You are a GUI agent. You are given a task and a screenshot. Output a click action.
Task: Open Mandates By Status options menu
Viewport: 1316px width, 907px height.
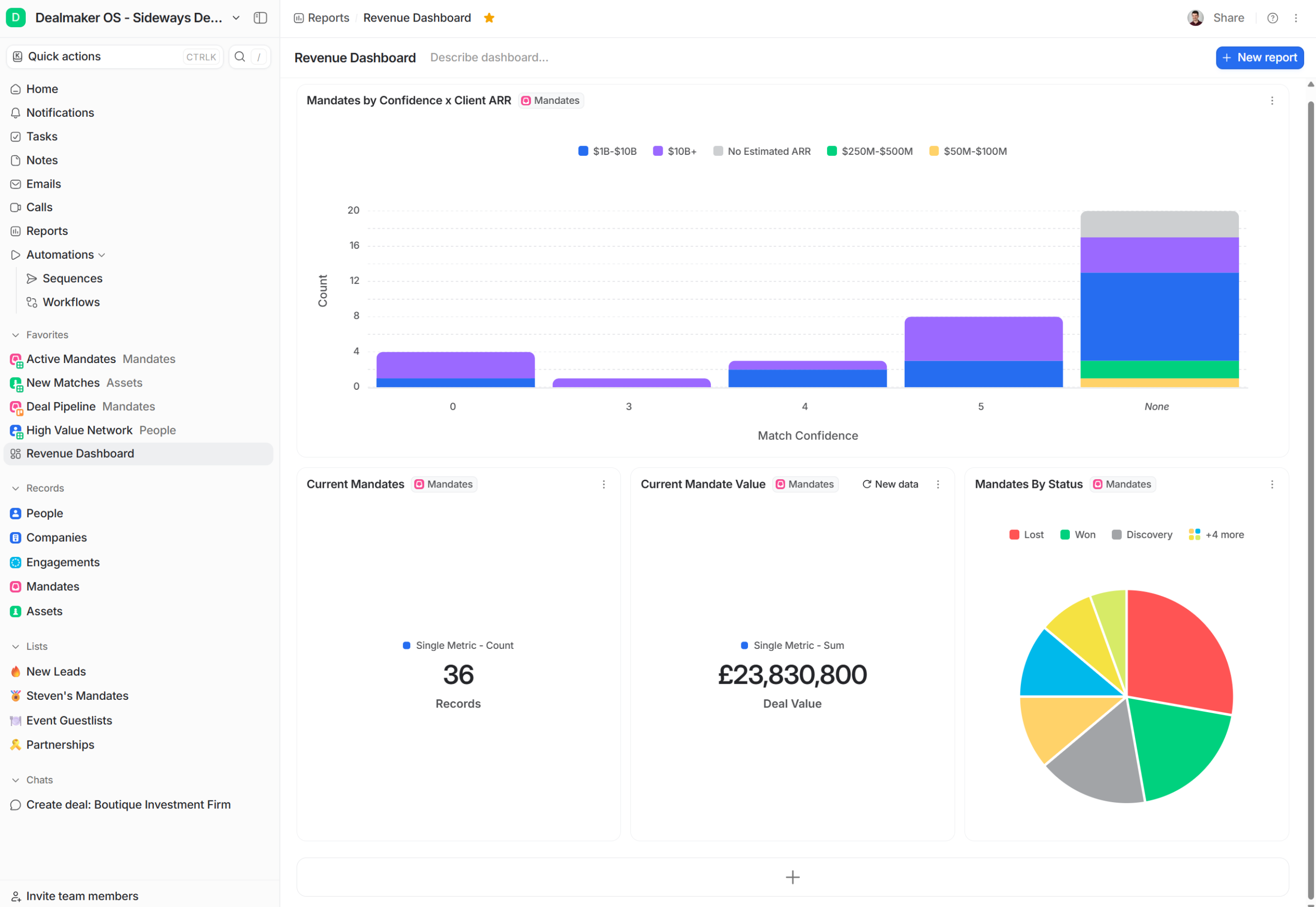tap(1272, 484)
